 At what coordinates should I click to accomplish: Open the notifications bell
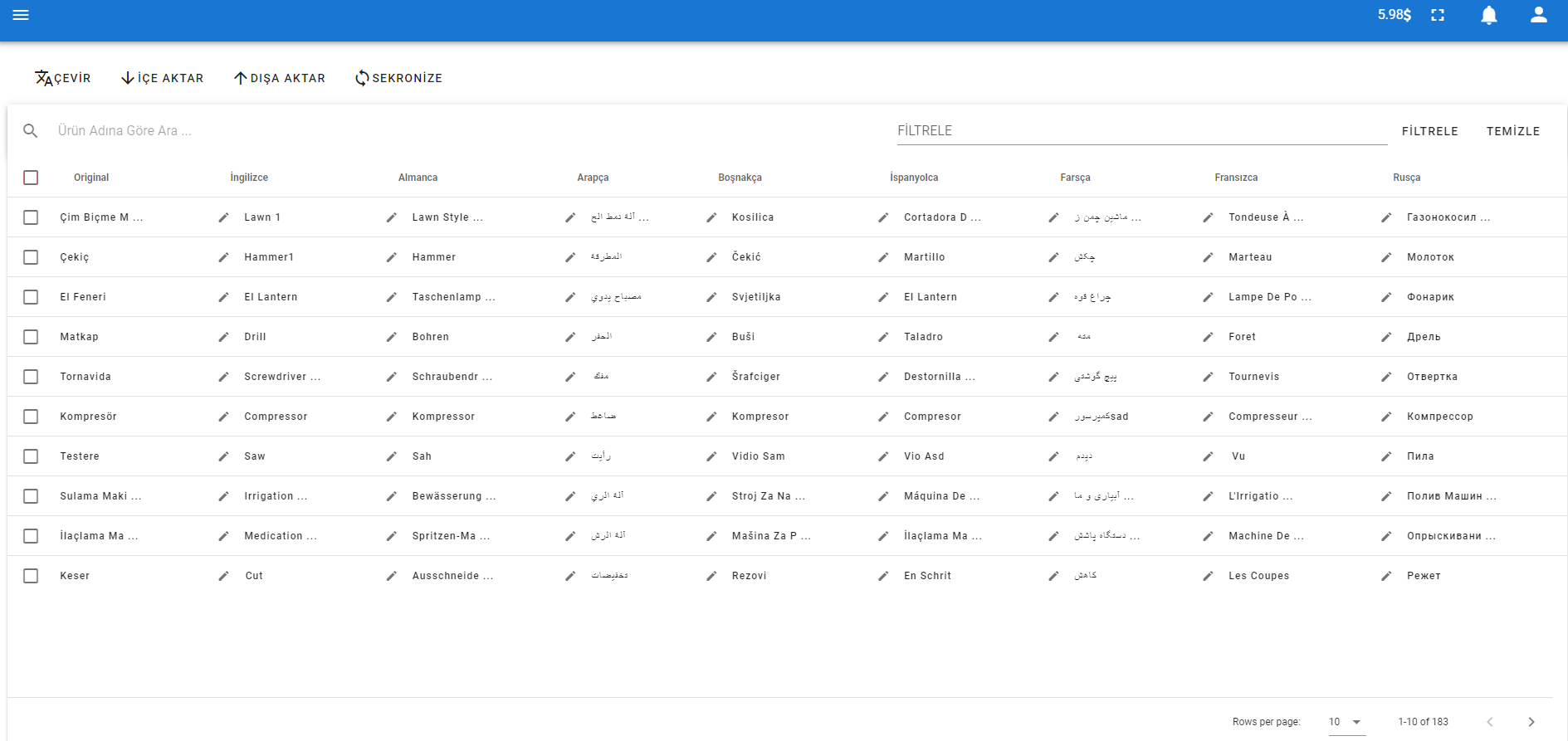point(1489,15)
